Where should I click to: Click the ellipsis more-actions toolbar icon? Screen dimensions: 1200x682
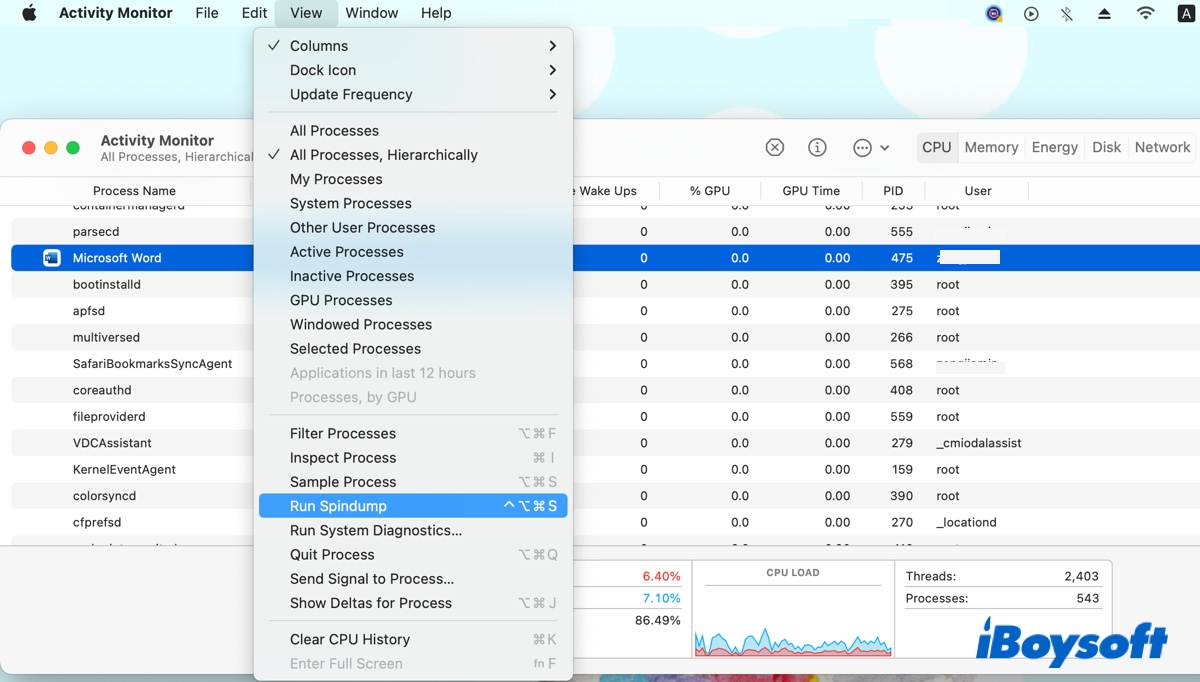pyautogui.click(x=863, y=147)
